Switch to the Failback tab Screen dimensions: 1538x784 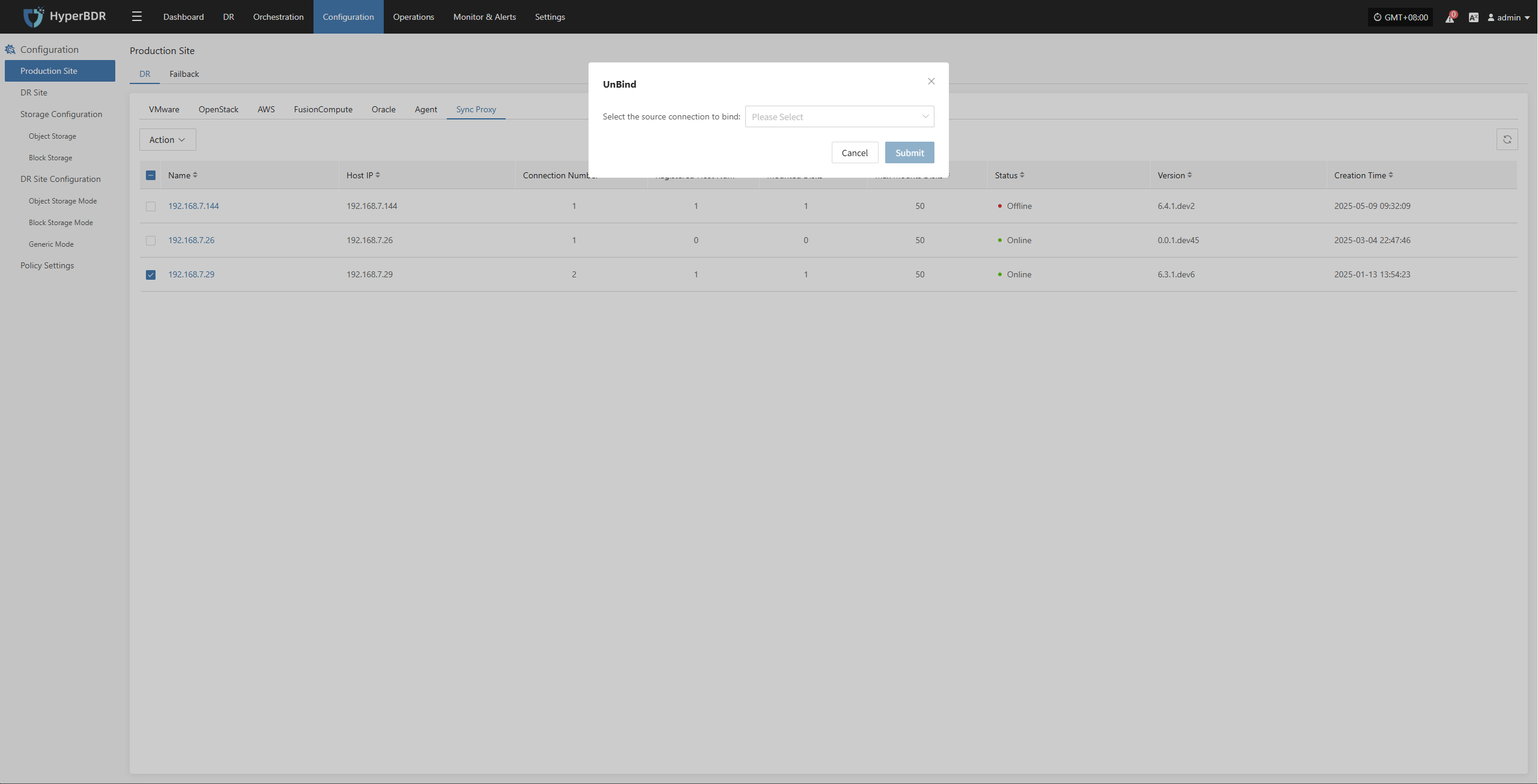pos(184,74)
